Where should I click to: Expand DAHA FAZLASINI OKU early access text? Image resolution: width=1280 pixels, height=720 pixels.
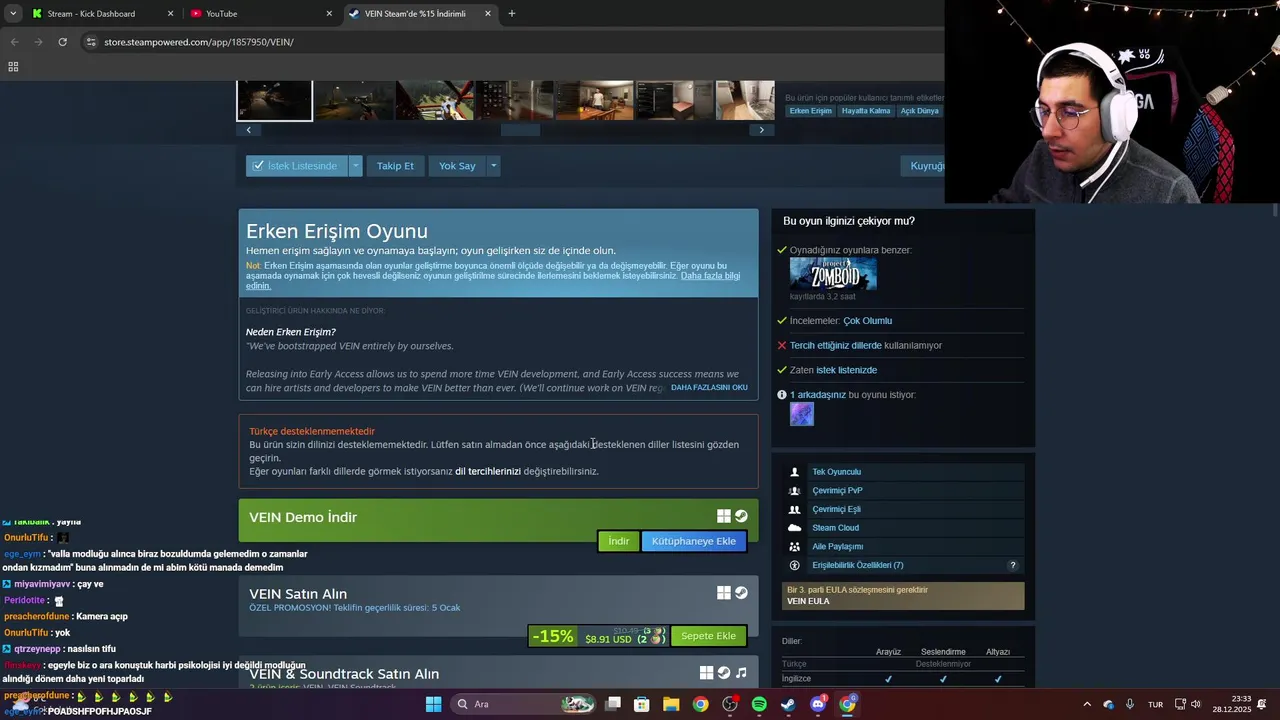[x=709, y=388]
